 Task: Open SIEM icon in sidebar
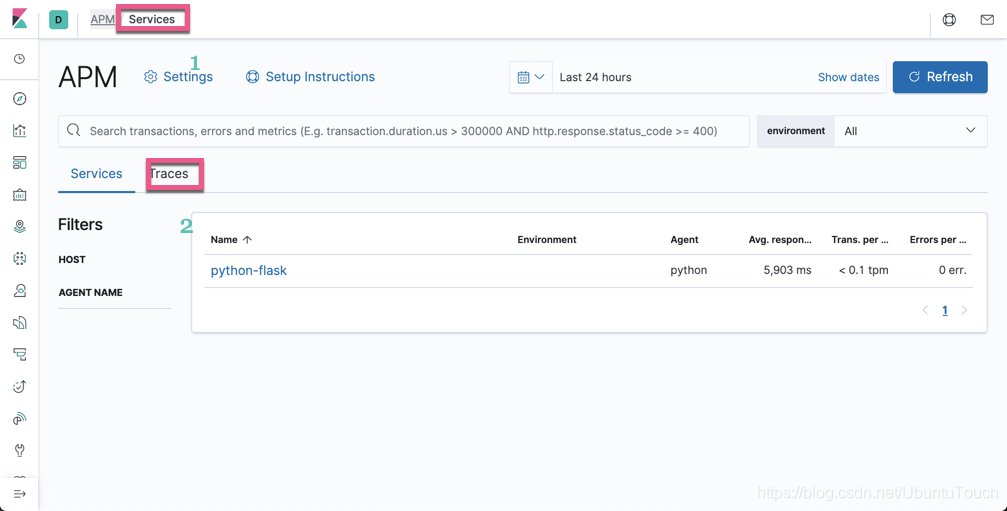(x=19, y=419)
